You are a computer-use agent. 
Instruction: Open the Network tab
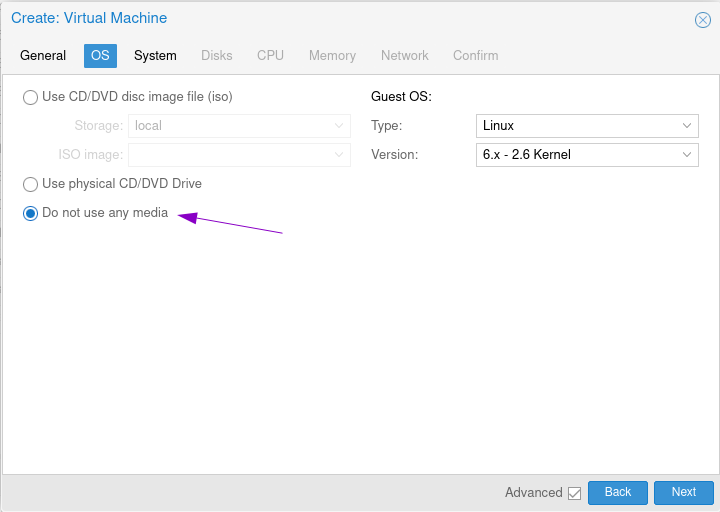coord(404,56)
